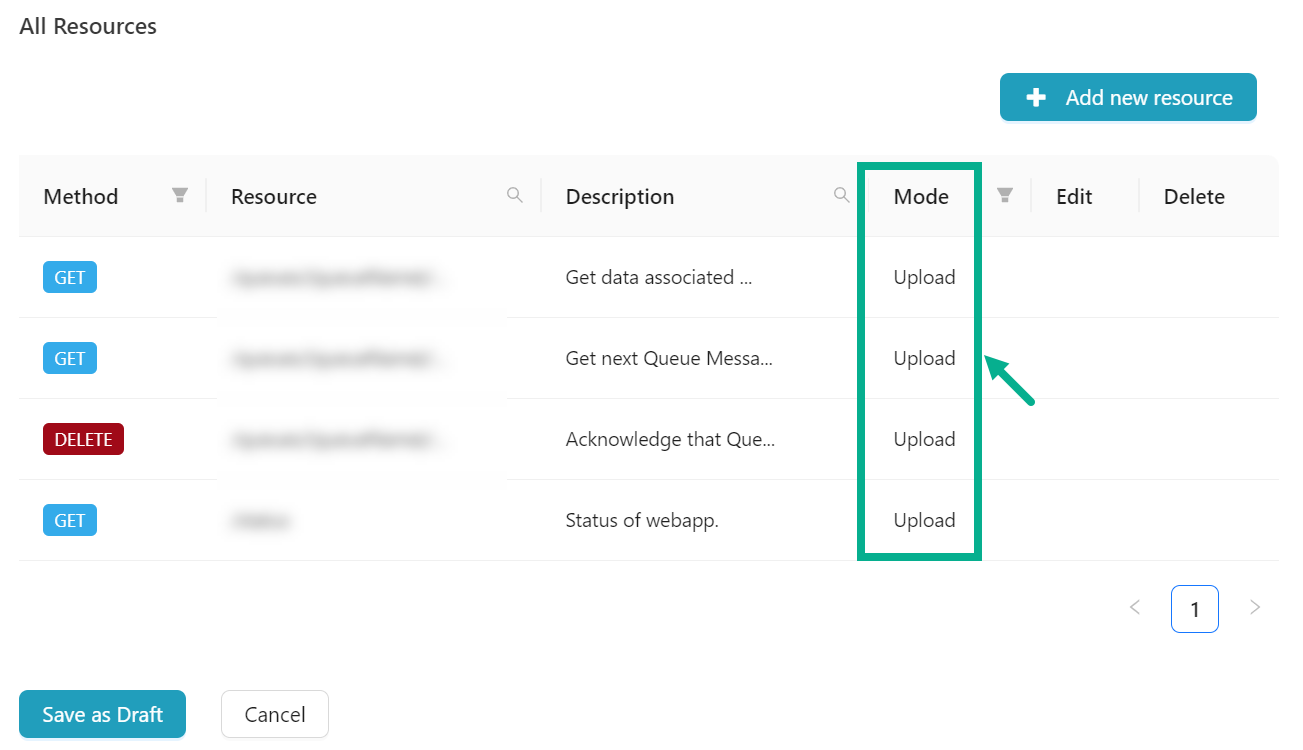Click the Mode column filter icon

click(1005, 195)
